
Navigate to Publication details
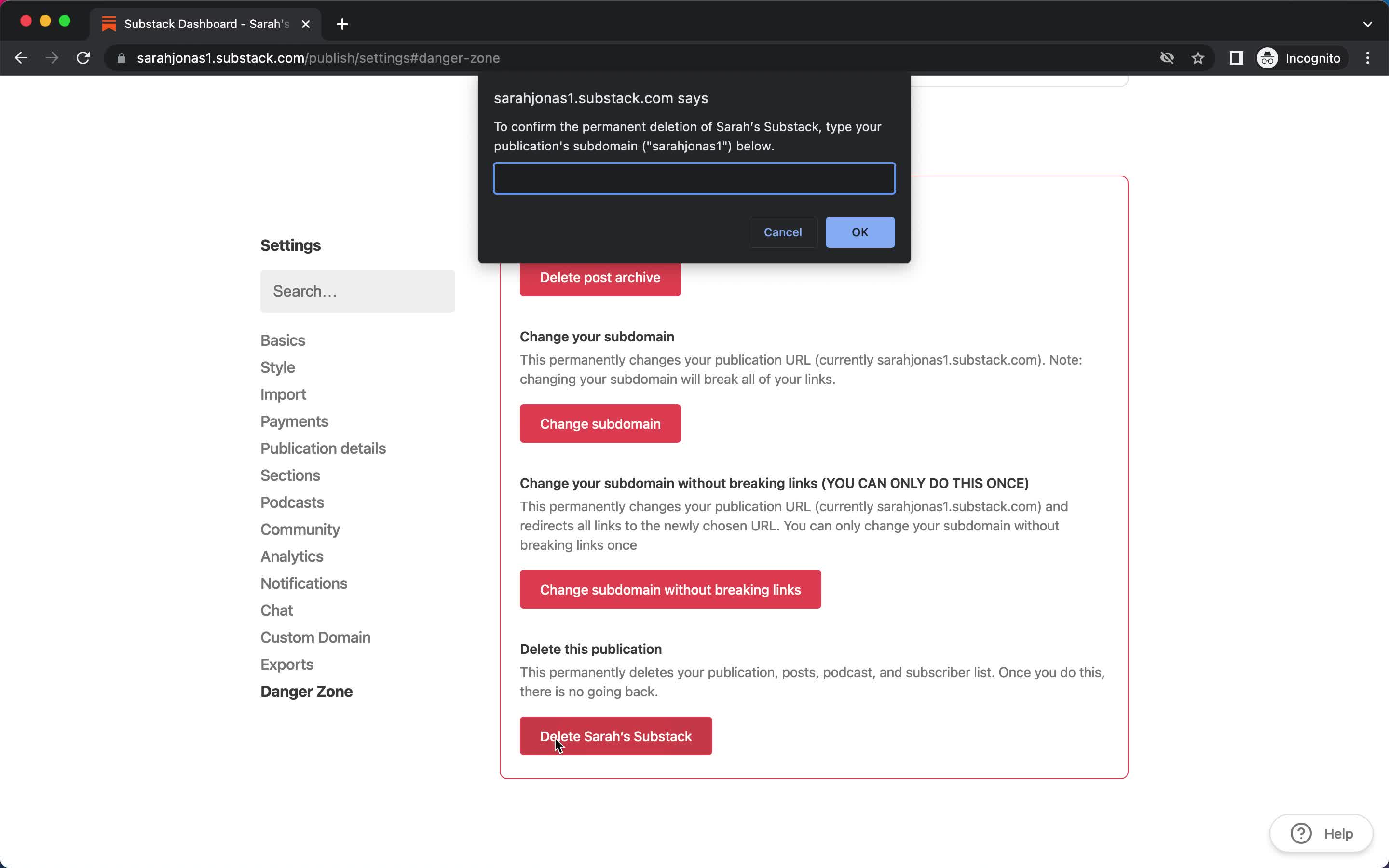pos(323,448)
